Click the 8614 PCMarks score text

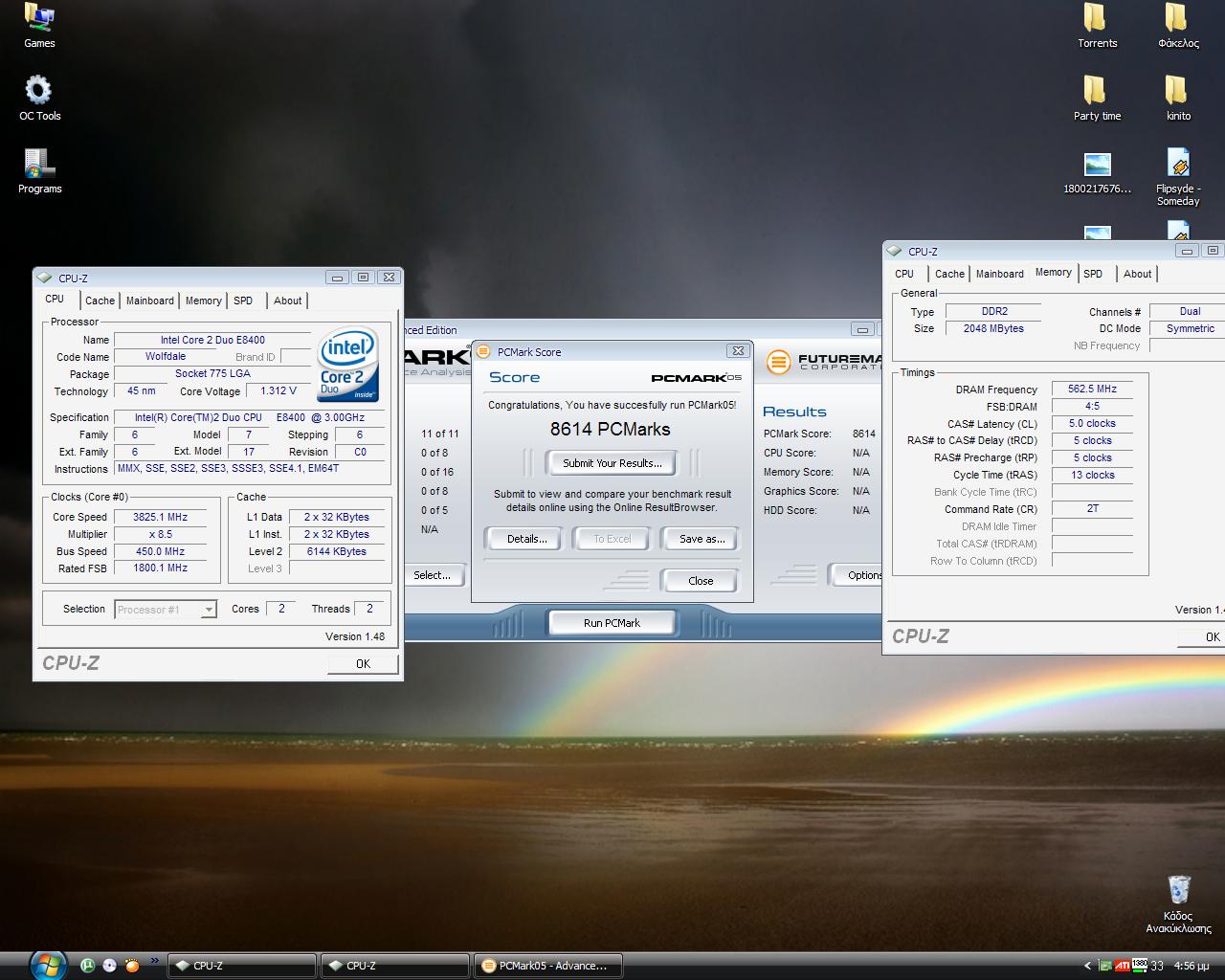click(x=611, y=430)
